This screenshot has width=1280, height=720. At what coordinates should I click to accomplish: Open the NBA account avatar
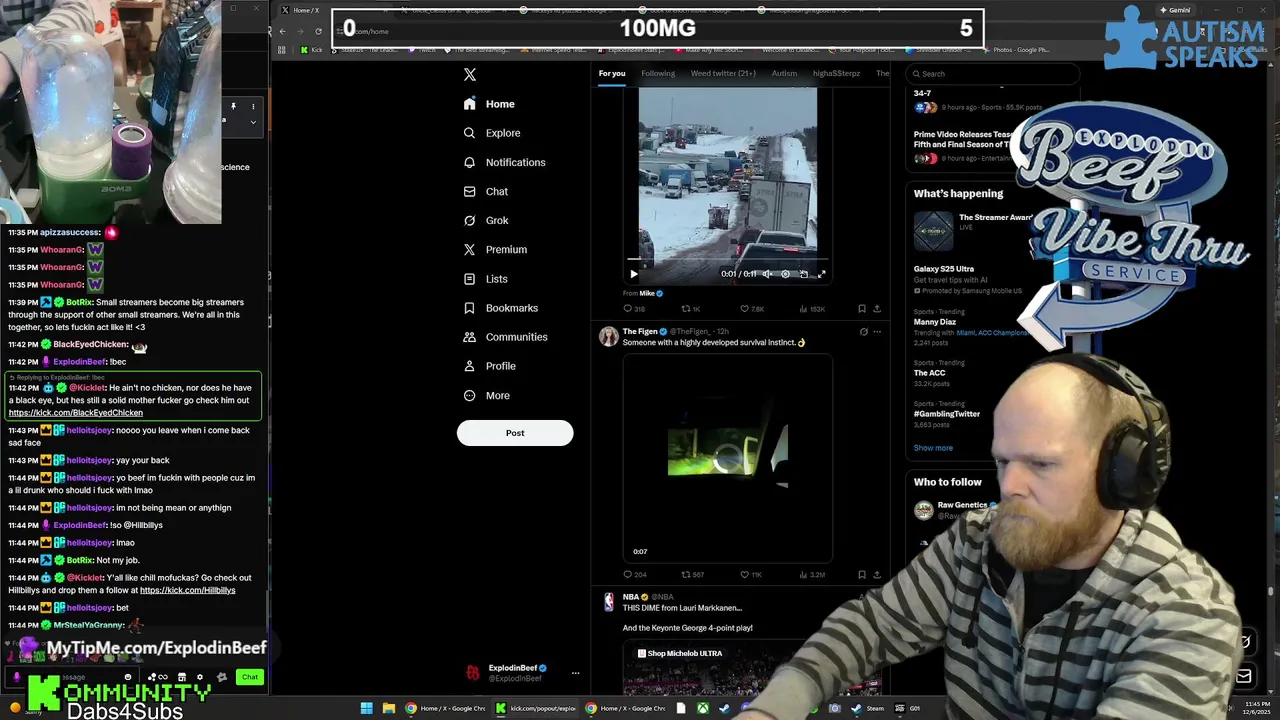click(608, 601)
